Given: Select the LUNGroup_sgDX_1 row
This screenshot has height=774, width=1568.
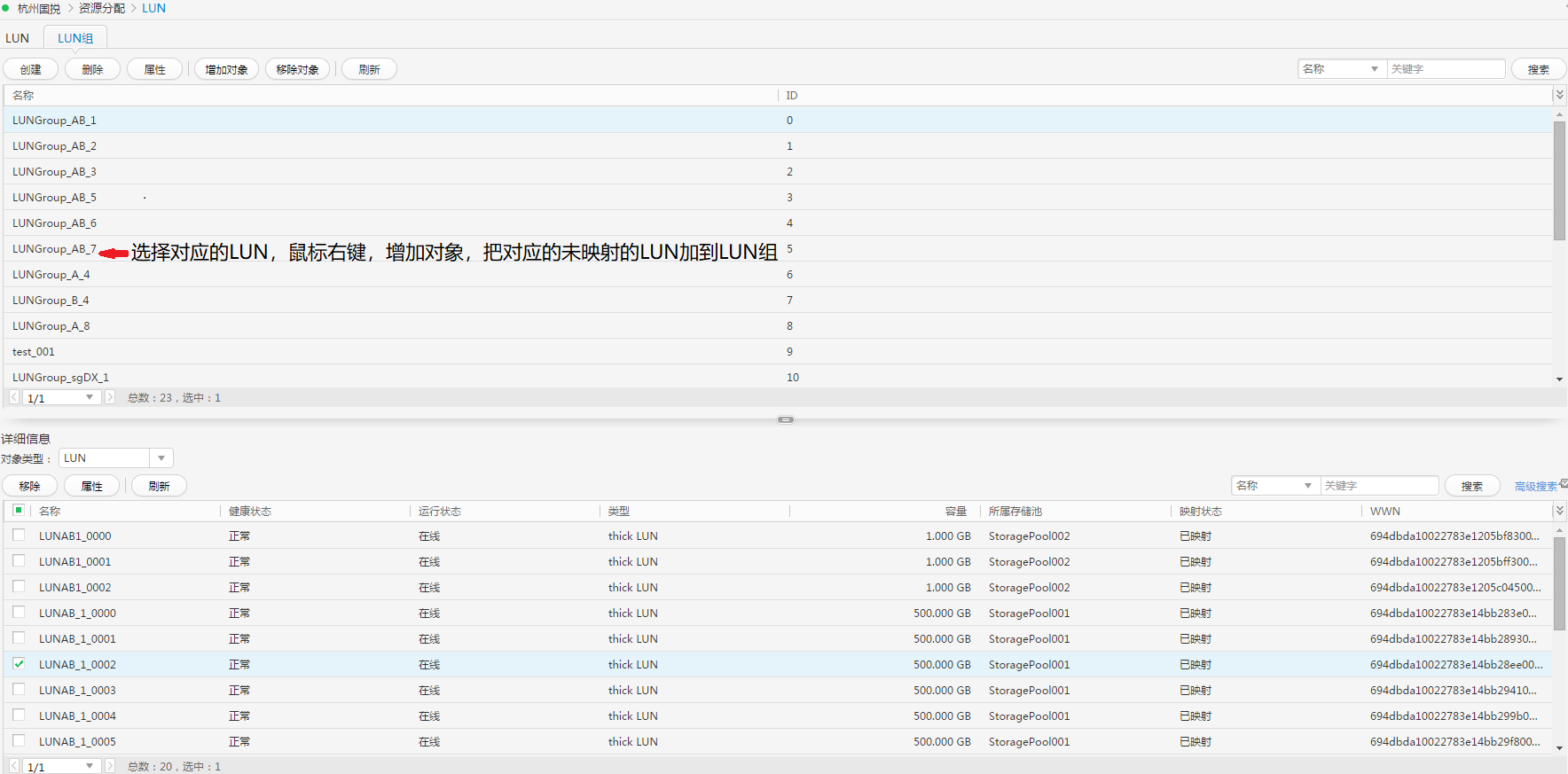Looking at the screenshot, I should tap(777, 376).
